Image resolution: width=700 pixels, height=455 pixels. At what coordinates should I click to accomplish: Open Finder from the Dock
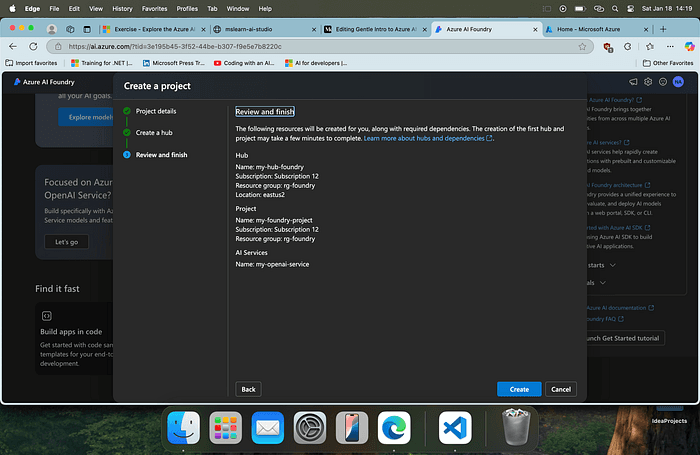[x=183, y=428]
